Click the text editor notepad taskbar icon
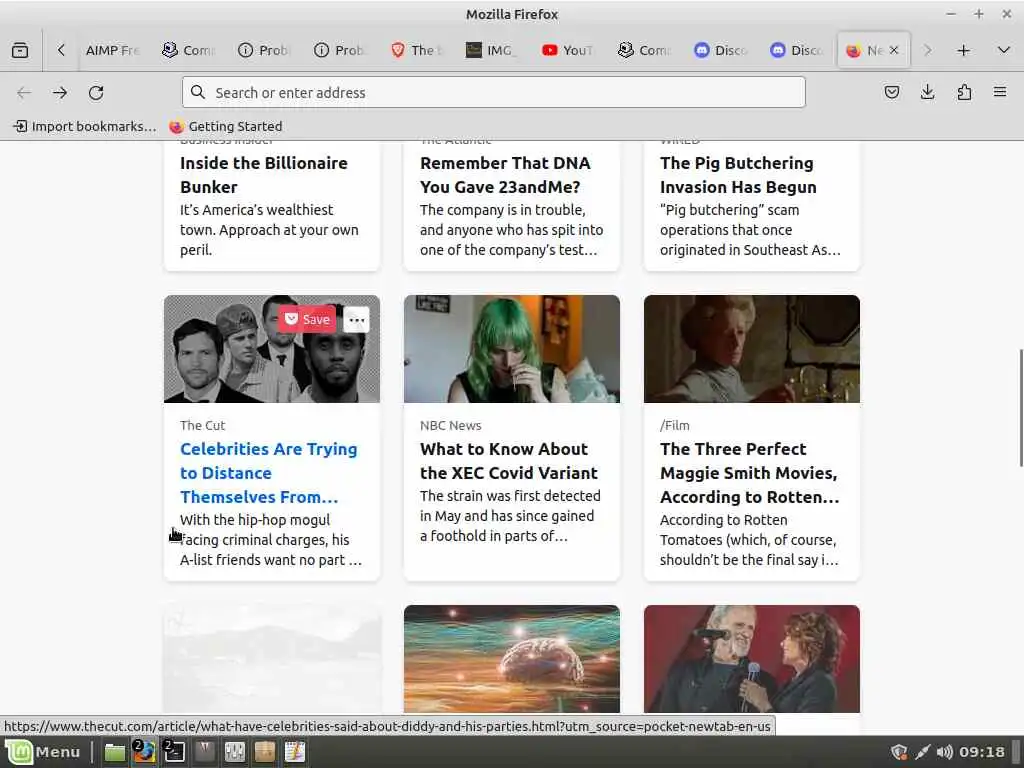 295,752
